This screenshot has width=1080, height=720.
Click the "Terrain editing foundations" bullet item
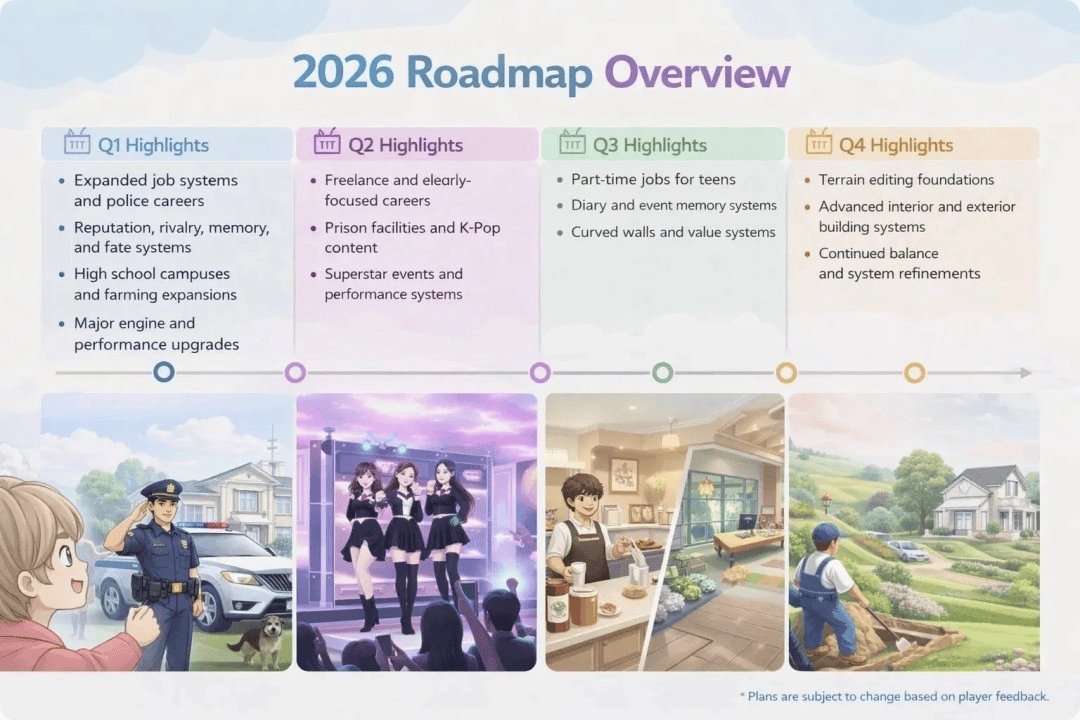(x=906, y=180)
